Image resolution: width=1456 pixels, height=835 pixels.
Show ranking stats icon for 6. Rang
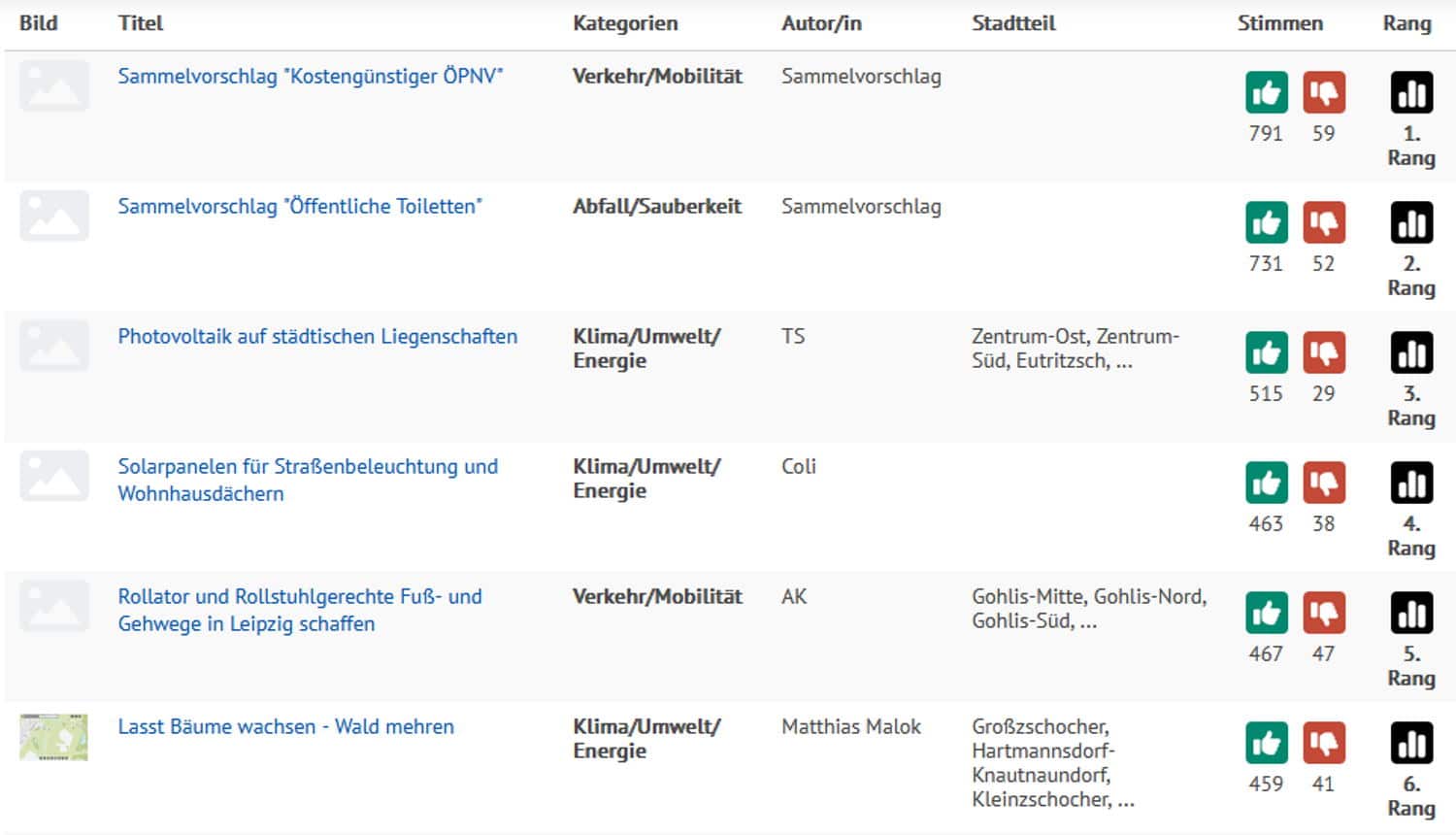1411,744
